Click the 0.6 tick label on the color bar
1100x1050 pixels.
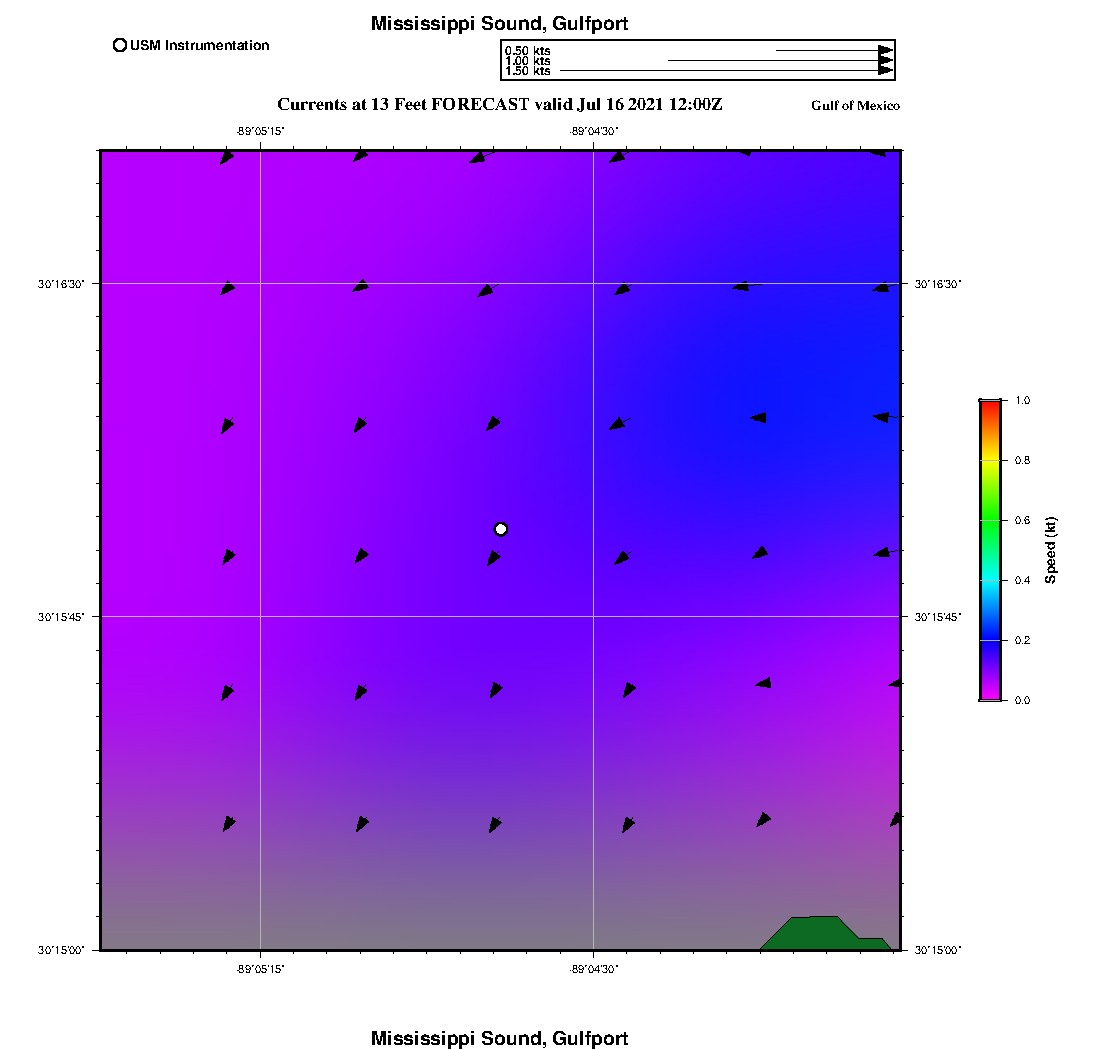pyautogui.click(x=1023, y=520)
